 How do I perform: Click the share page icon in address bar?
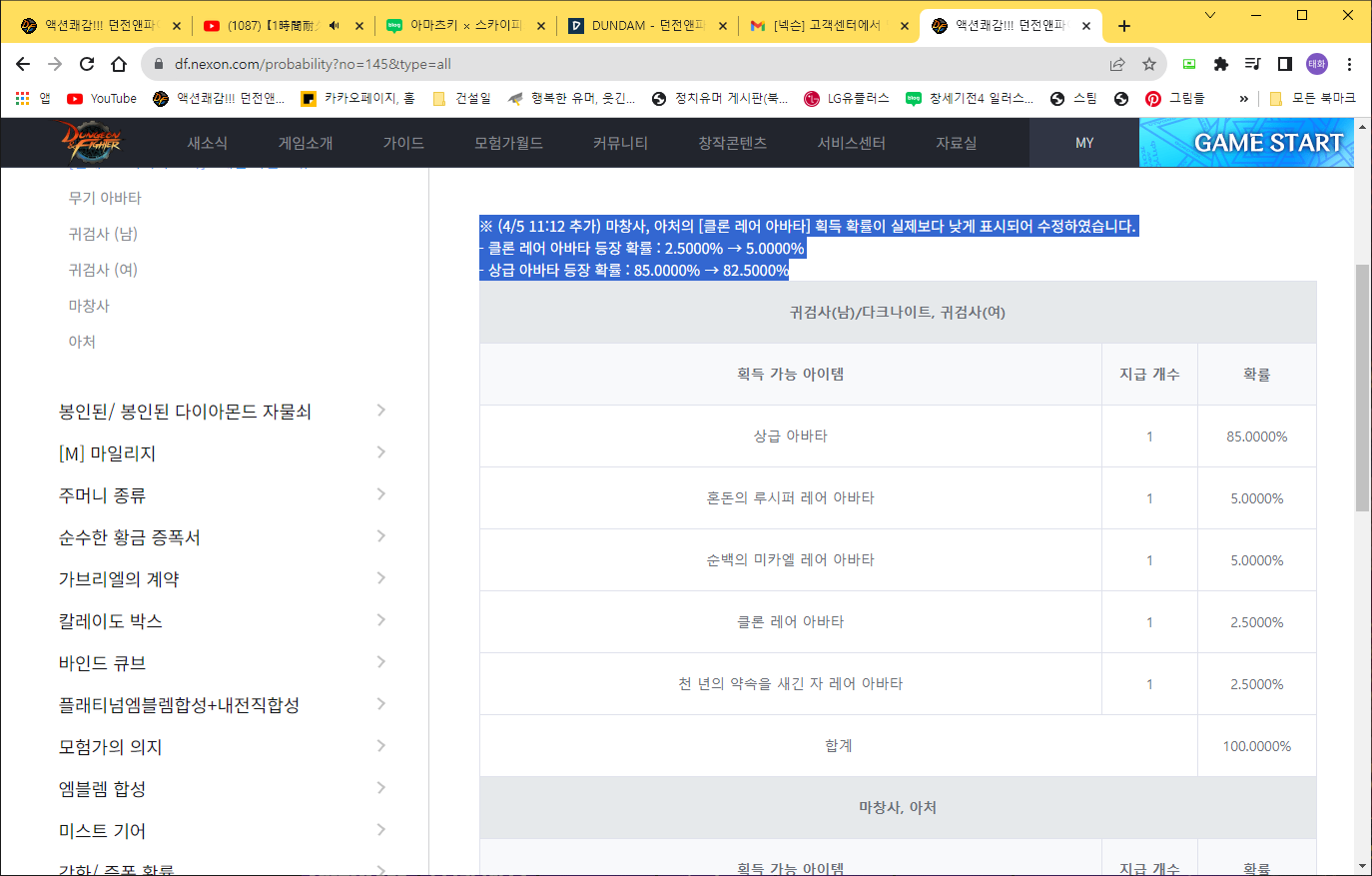coord(1117,64)
